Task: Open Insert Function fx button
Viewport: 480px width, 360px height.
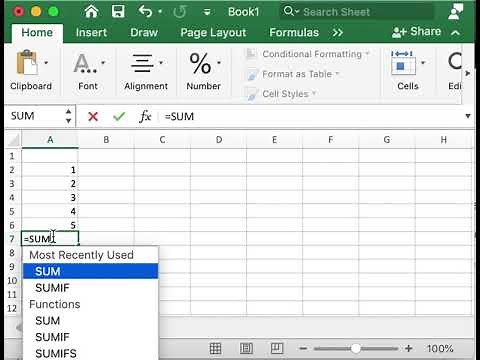Action: [x=145, y=116]
